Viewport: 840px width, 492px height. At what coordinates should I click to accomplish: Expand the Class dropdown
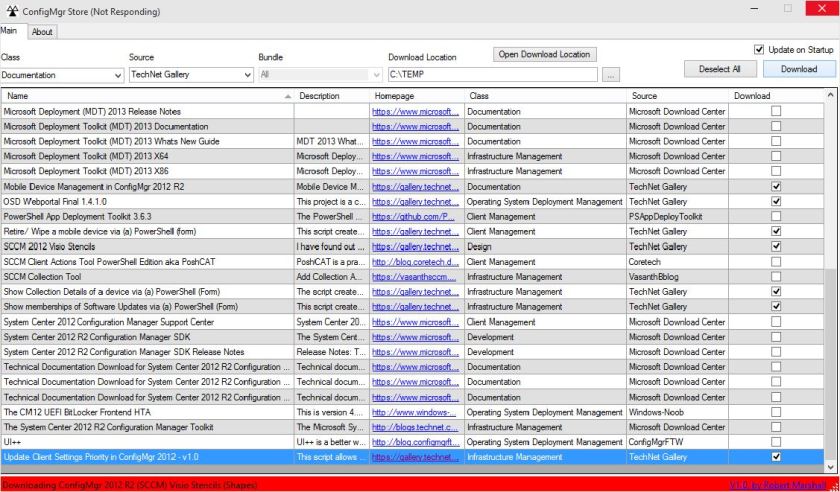point(117,74)
